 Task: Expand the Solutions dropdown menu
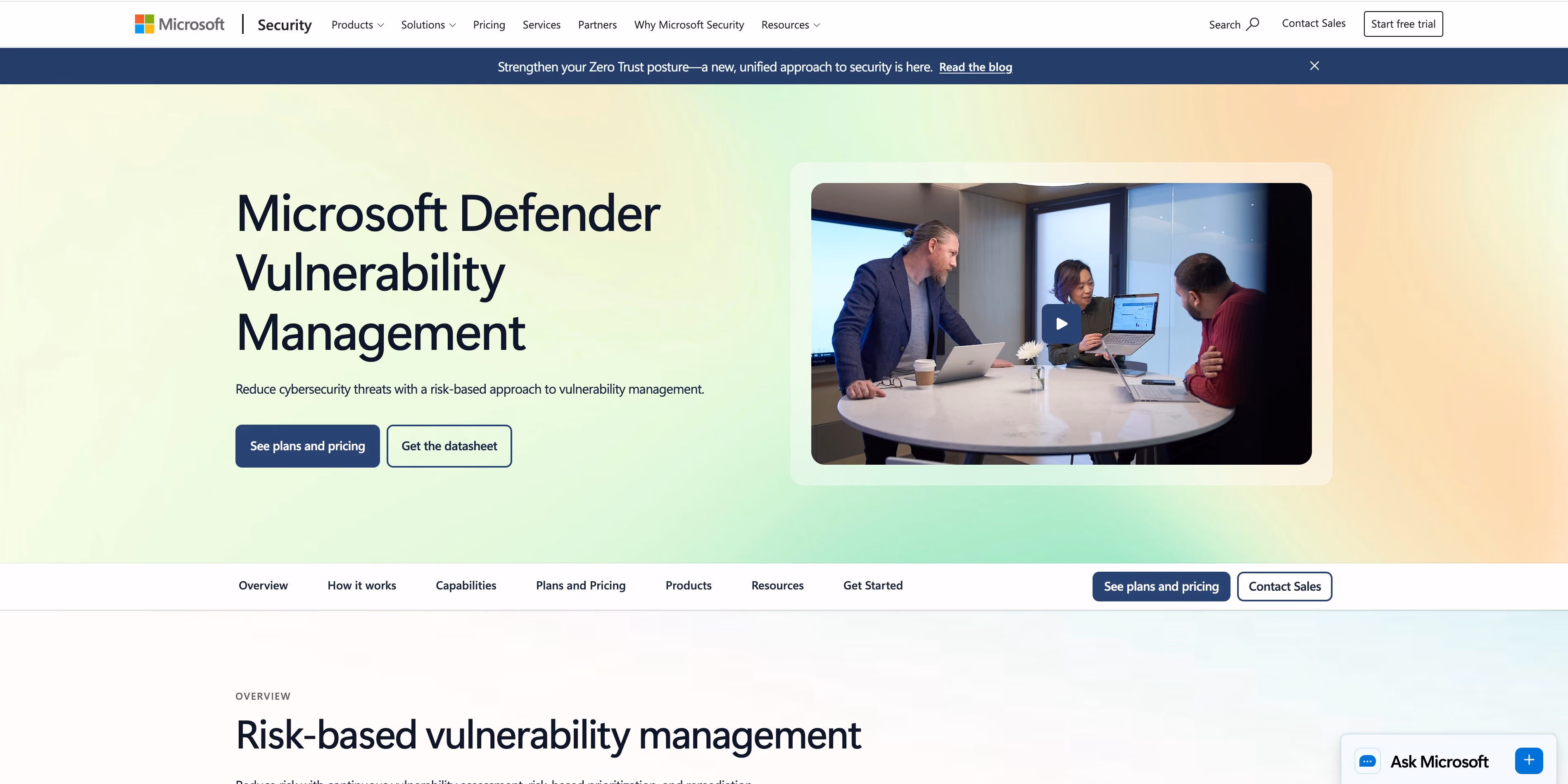click(x=428, y=25)
